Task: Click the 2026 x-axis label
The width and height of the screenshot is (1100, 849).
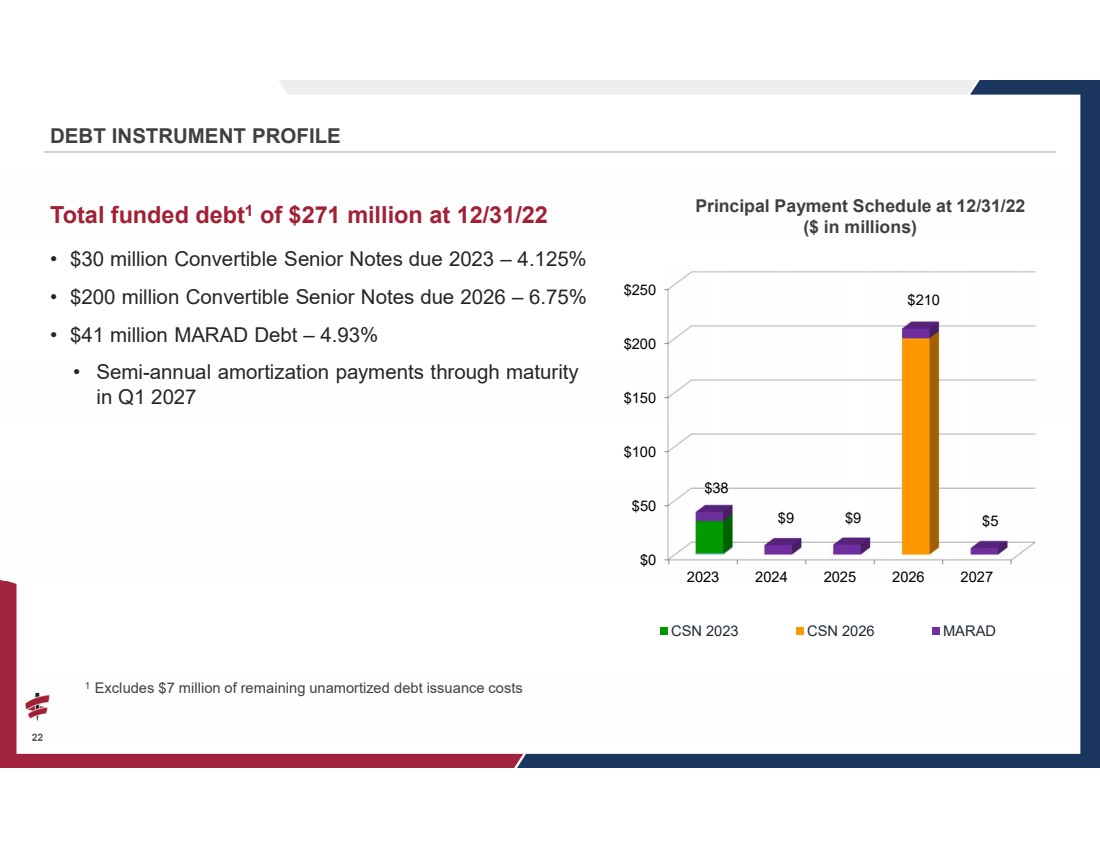Action: (x=908, y=577)
